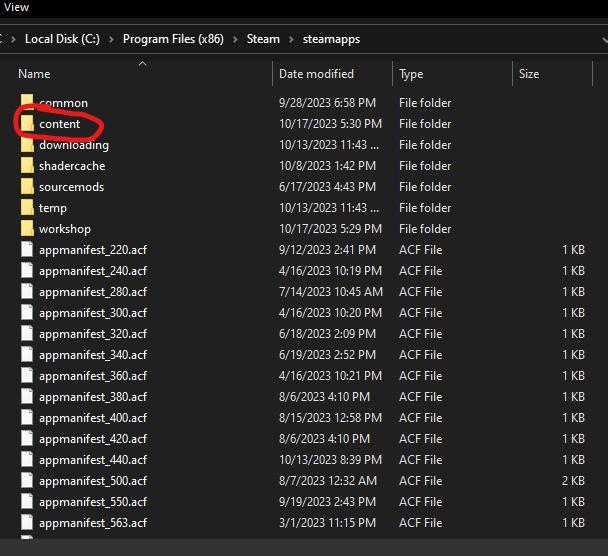Click the '2 KB' size of appmanifest_500.acf

click(x=573, y=480)
